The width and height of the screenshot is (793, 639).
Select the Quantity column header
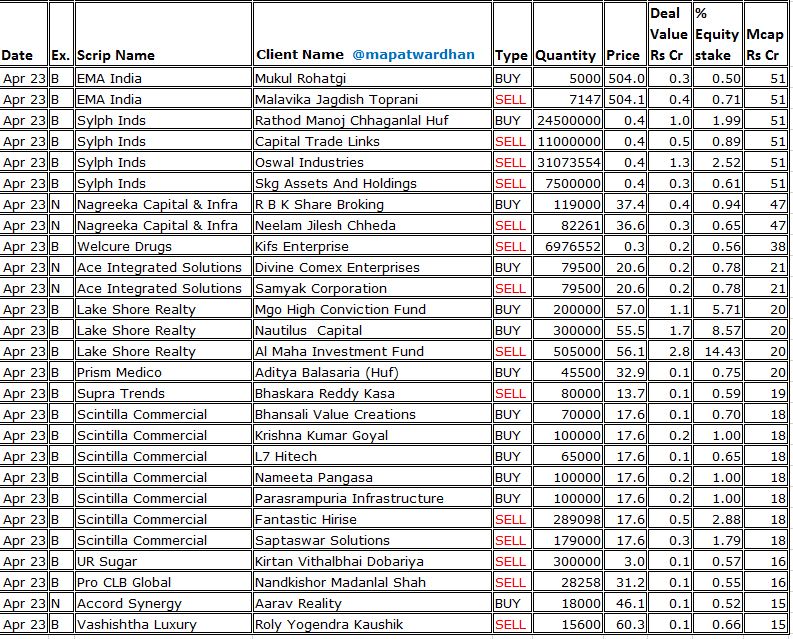tap(567, 34)
